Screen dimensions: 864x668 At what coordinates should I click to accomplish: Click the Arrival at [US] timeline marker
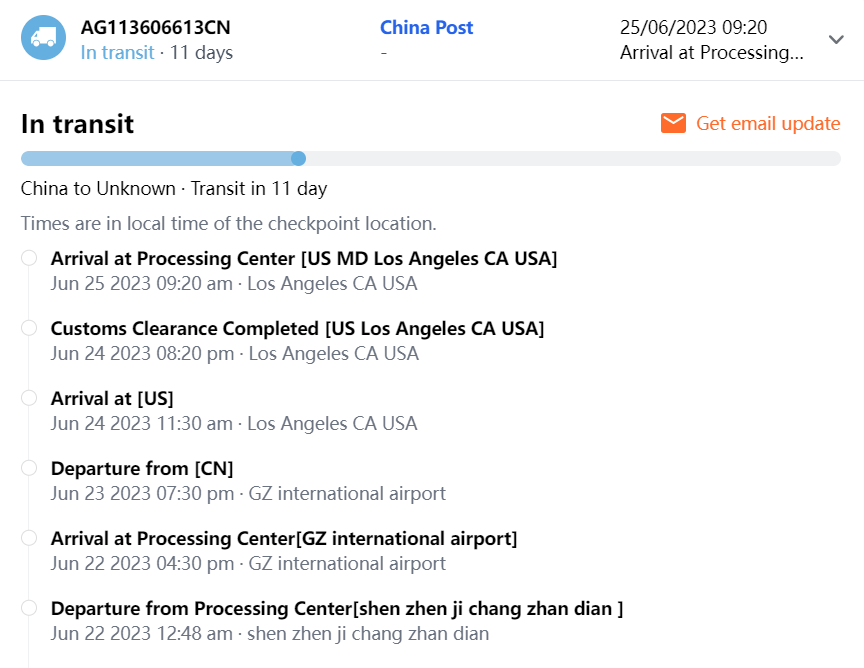(x=29, y=398)
